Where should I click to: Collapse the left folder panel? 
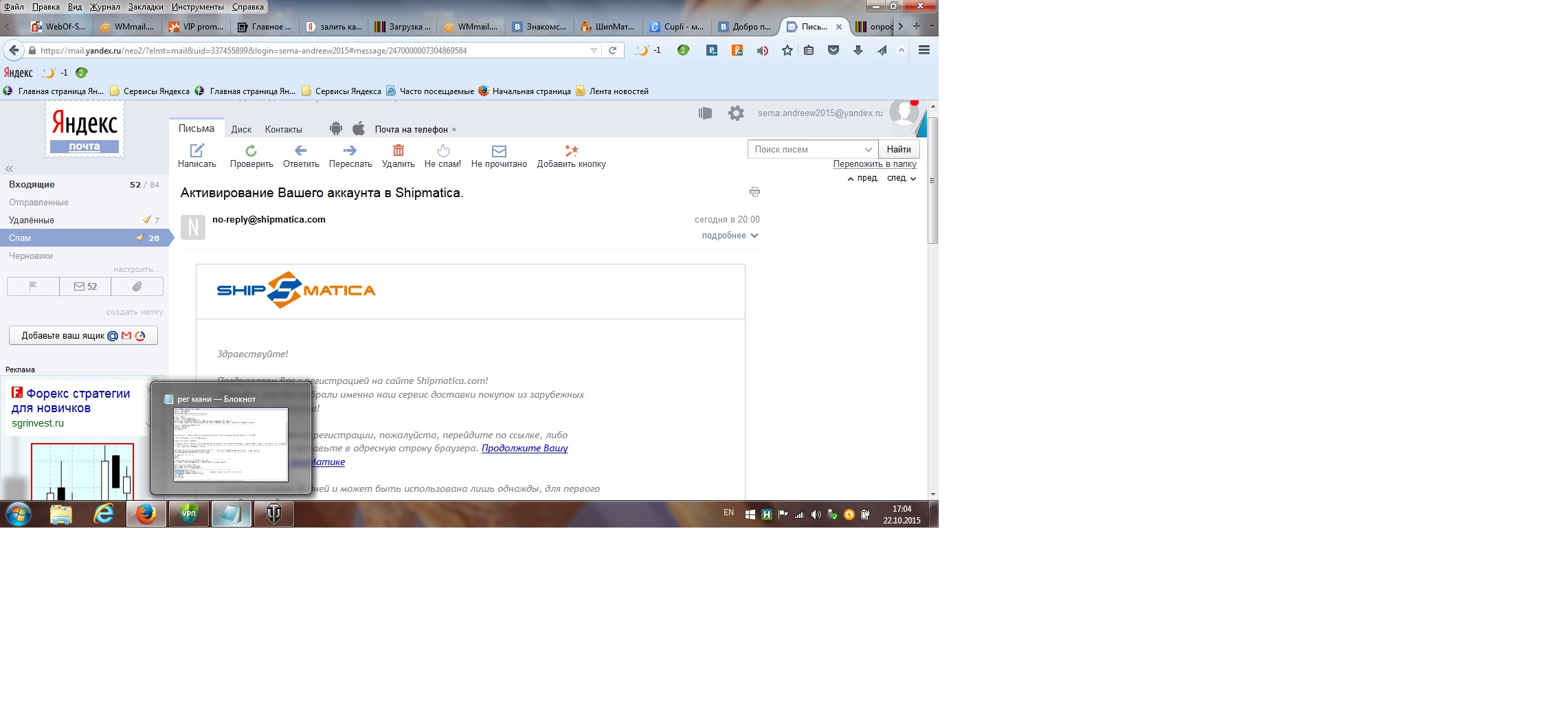click(9, 169)
